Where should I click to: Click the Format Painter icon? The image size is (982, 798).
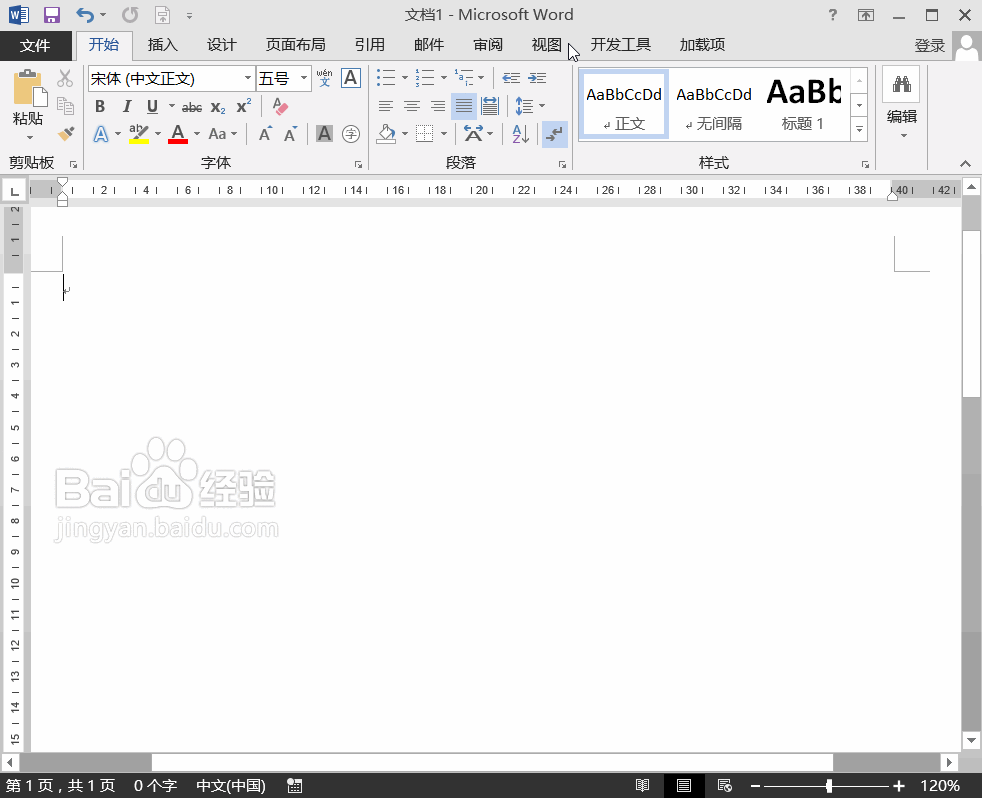tap(66, 134)
